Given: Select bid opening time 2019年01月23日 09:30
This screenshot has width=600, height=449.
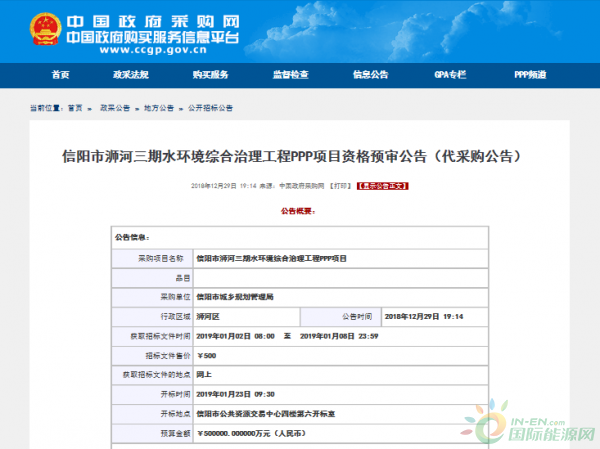Looking at the screenshot, I should tap(235, 394).
